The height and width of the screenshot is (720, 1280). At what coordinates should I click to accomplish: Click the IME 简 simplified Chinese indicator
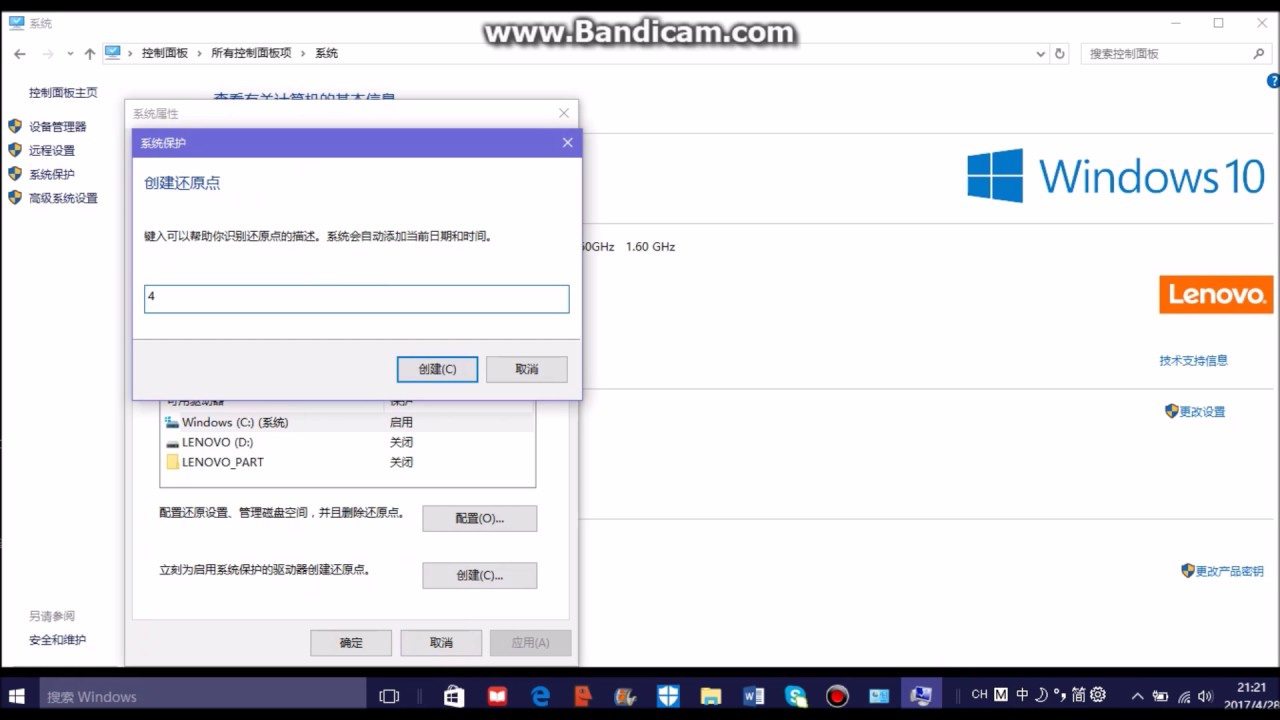[x=1078, y=695]
